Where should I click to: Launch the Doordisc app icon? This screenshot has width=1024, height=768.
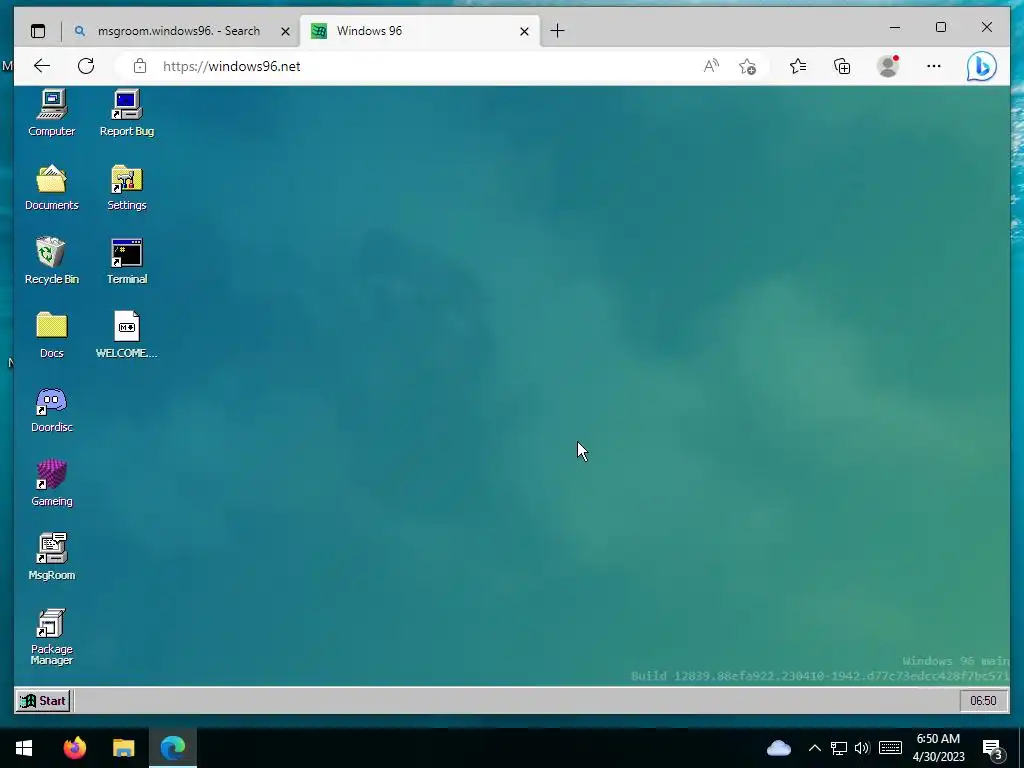tap(52, 409)
